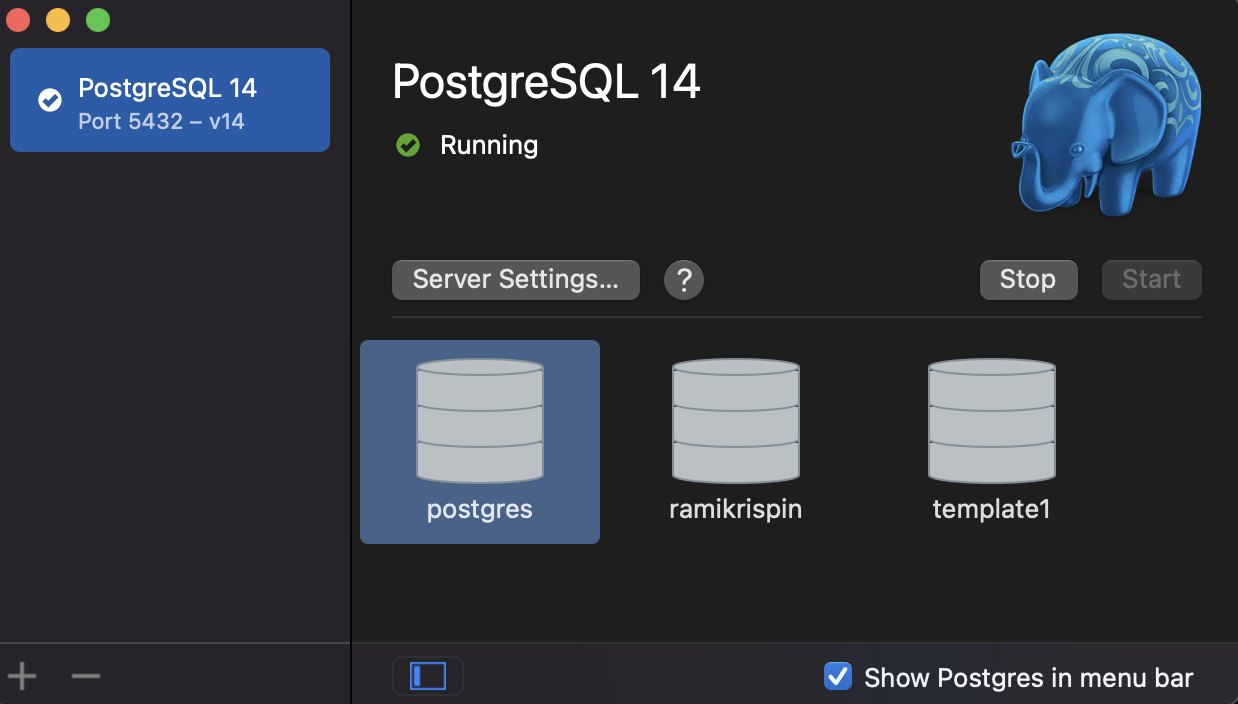Minimize window with the yellow button
Screen dimensions: 1238x704
(58, 20)
